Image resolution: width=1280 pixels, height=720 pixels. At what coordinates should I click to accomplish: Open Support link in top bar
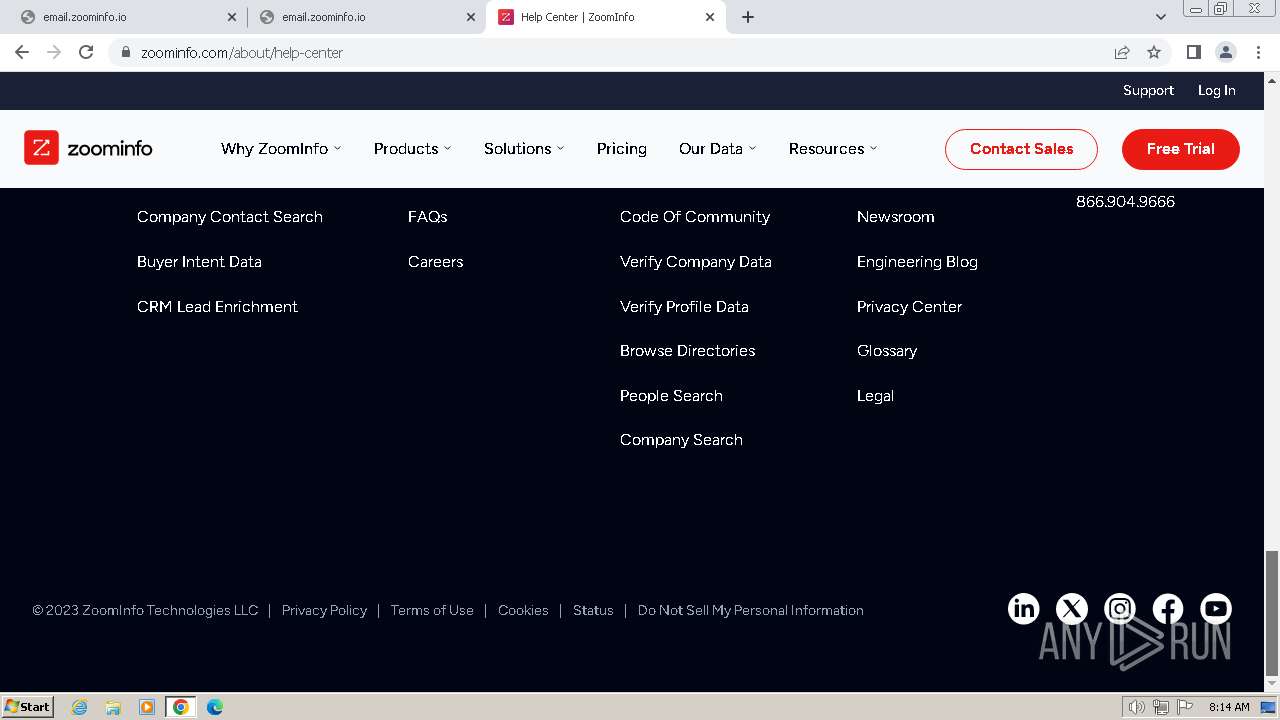(1148, 90)
